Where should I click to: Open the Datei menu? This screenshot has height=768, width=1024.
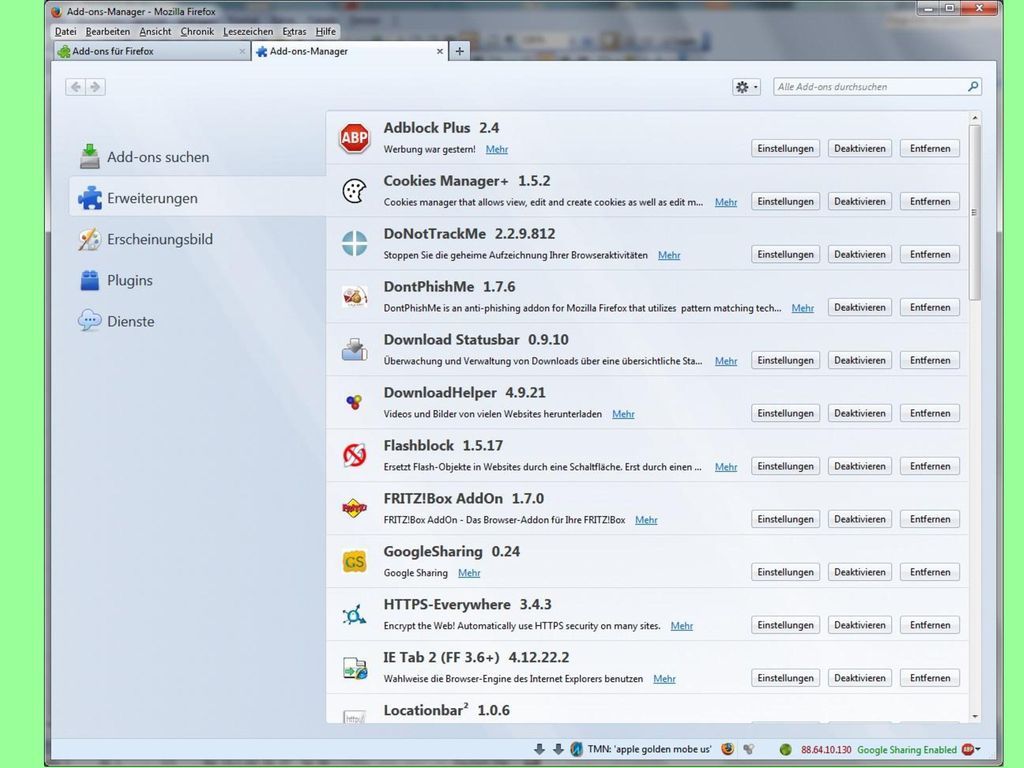65,31
